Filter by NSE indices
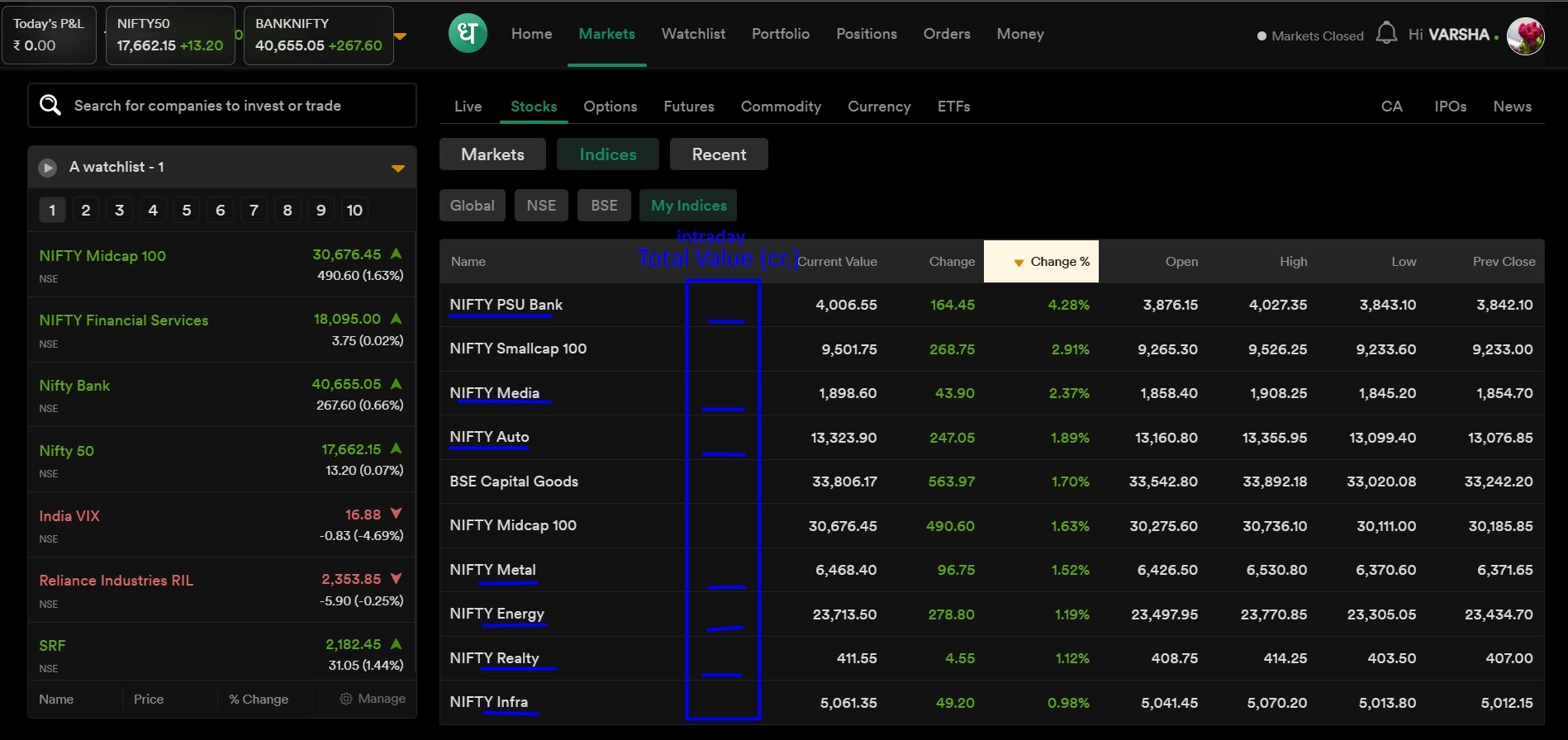This screenshot has width=1568, height=740. coord(542,206)
